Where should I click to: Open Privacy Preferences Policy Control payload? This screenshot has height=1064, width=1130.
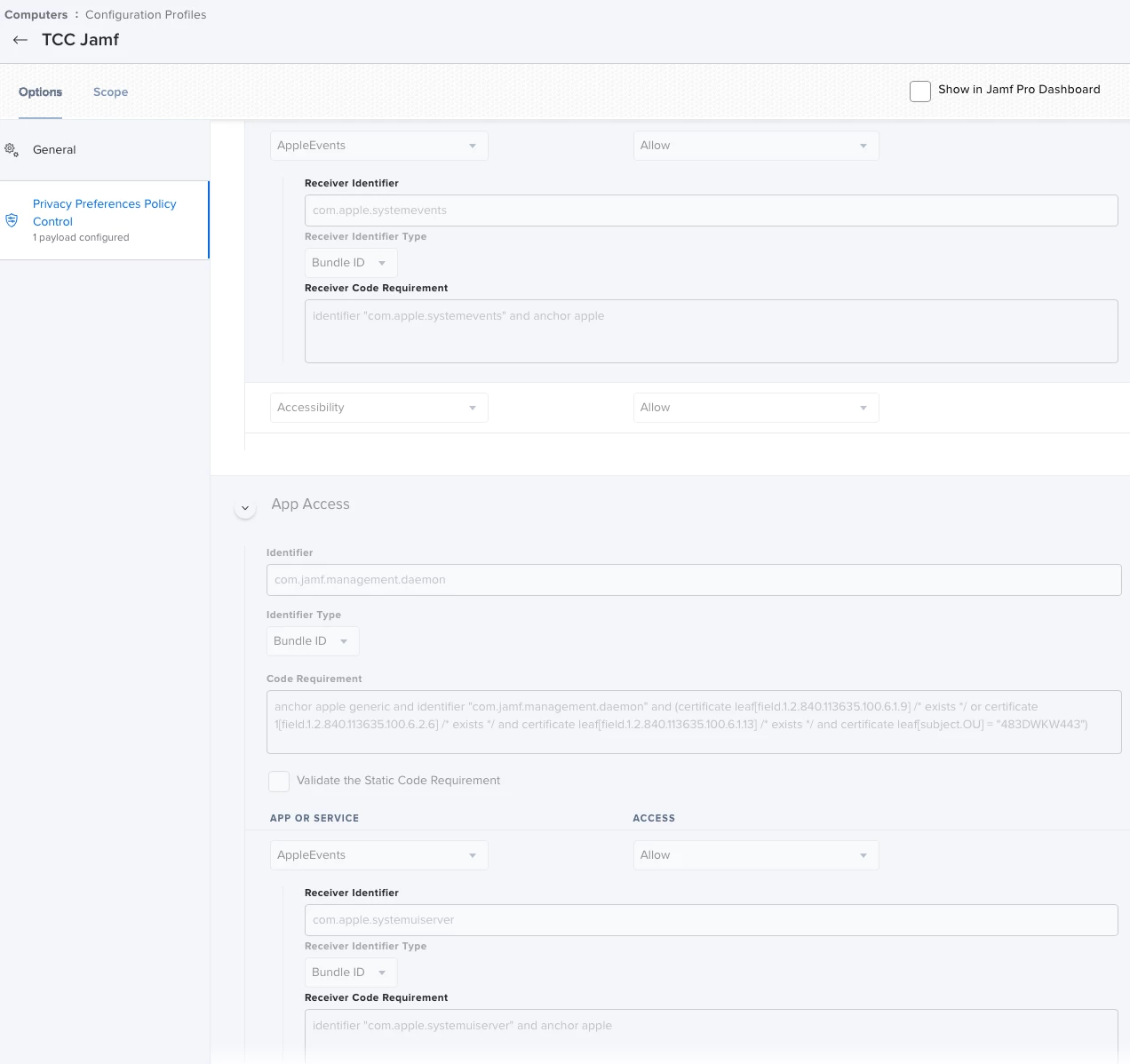(x=105, y=220)
